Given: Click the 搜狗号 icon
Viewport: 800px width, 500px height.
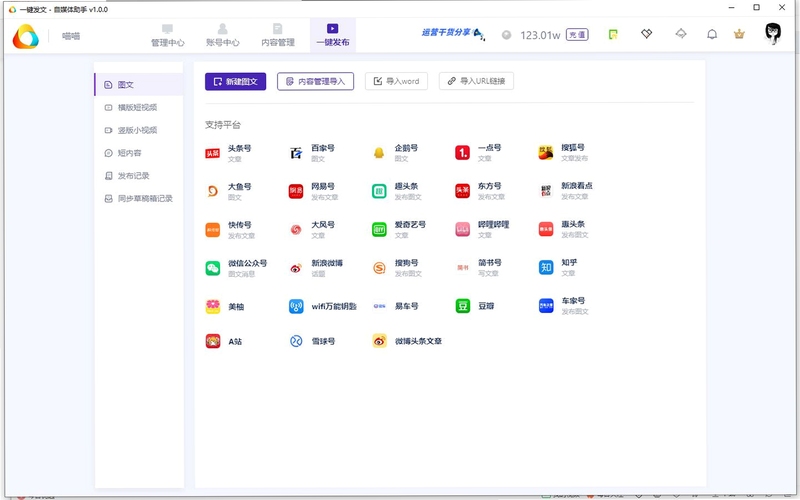Looking at the screenshot, I should [x=379, y=268].
